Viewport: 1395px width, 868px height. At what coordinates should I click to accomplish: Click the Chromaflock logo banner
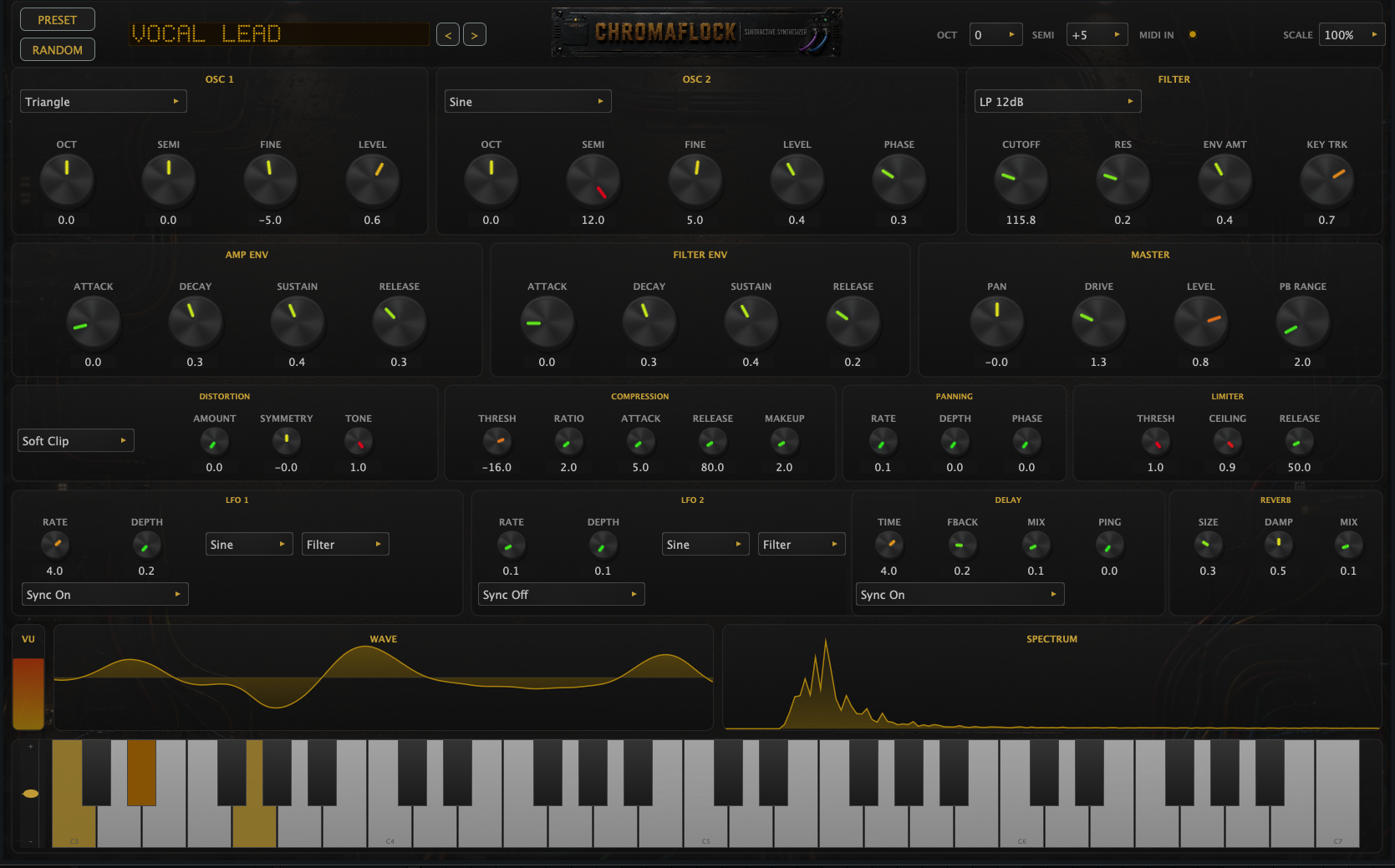click(696, 33)
